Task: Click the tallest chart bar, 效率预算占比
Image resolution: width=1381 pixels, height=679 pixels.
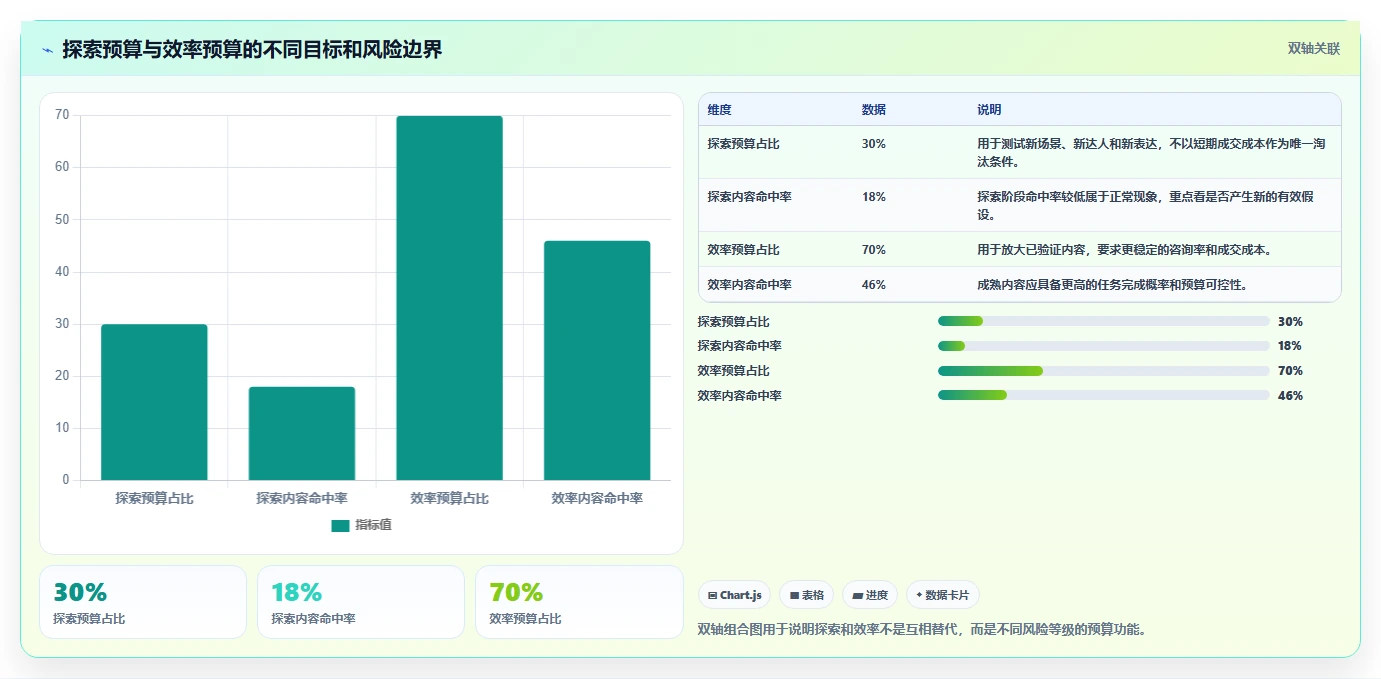Action: (449, 298)
